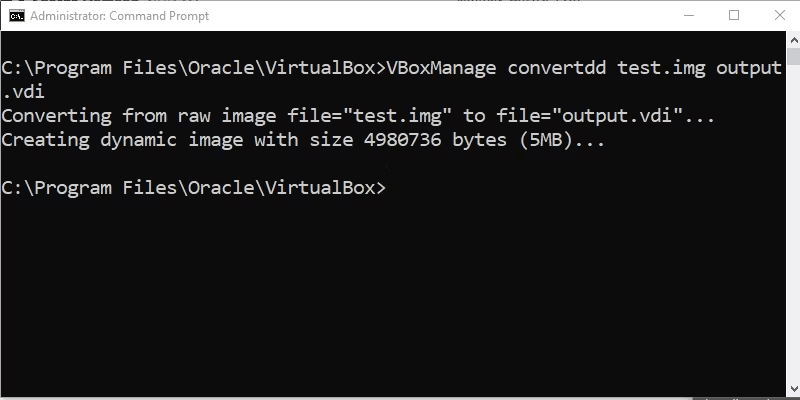
Task: Click "Converting from raw image" output text
Action: click(138, 116)
